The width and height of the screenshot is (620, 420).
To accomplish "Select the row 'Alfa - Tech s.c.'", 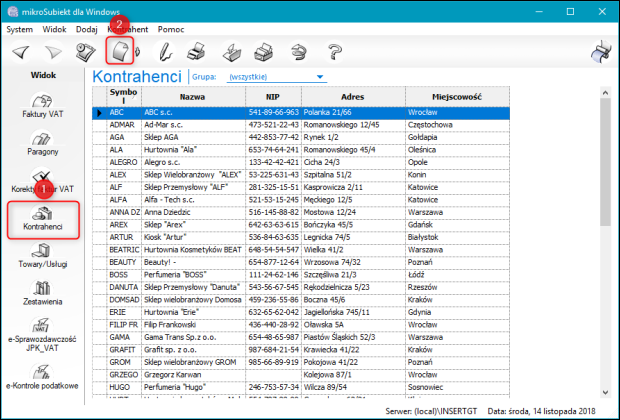I will pyautogui.click(x=301, y=200).
